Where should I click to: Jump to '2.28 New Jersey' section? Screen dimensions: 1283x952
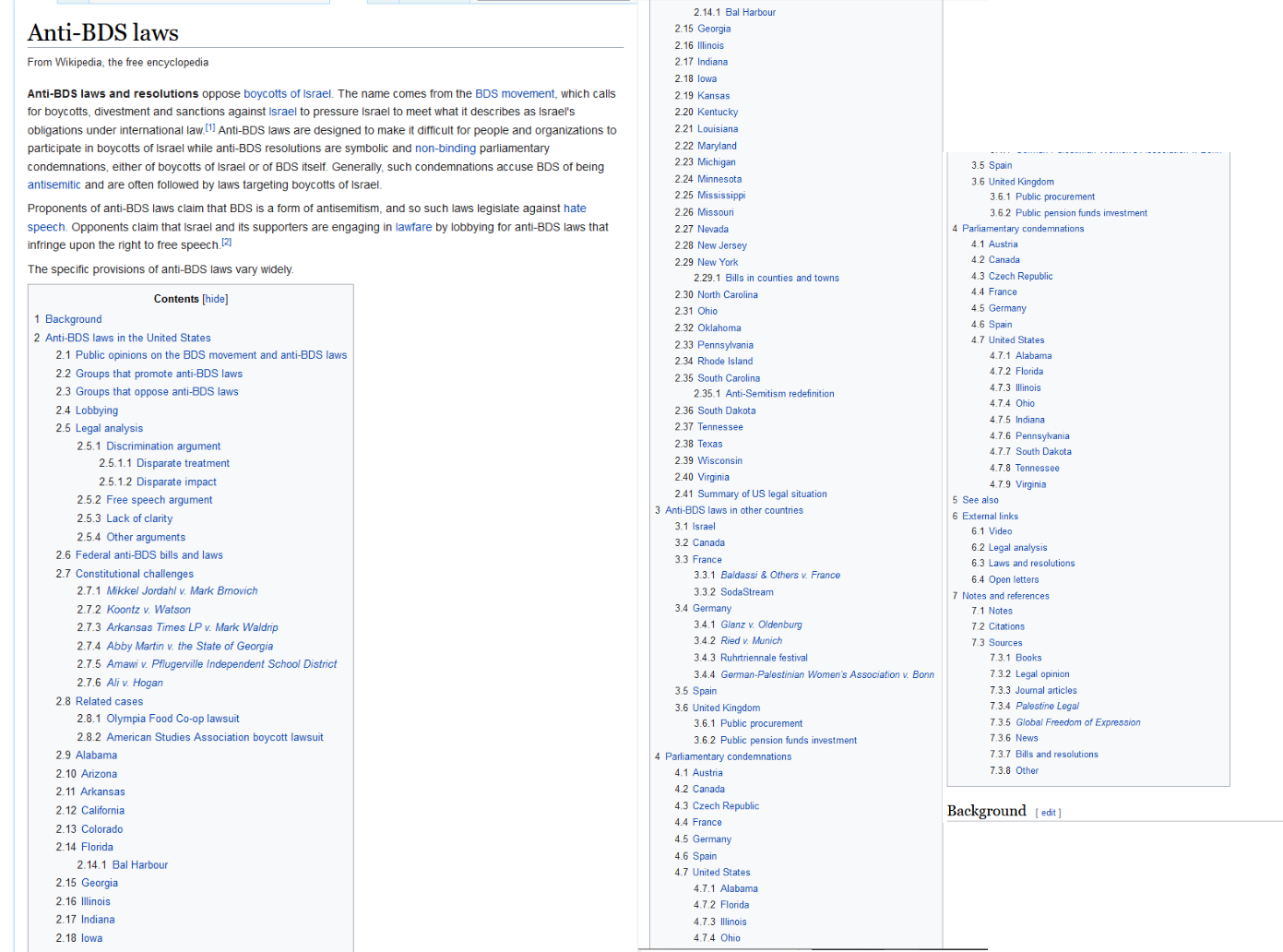(710, 245)
